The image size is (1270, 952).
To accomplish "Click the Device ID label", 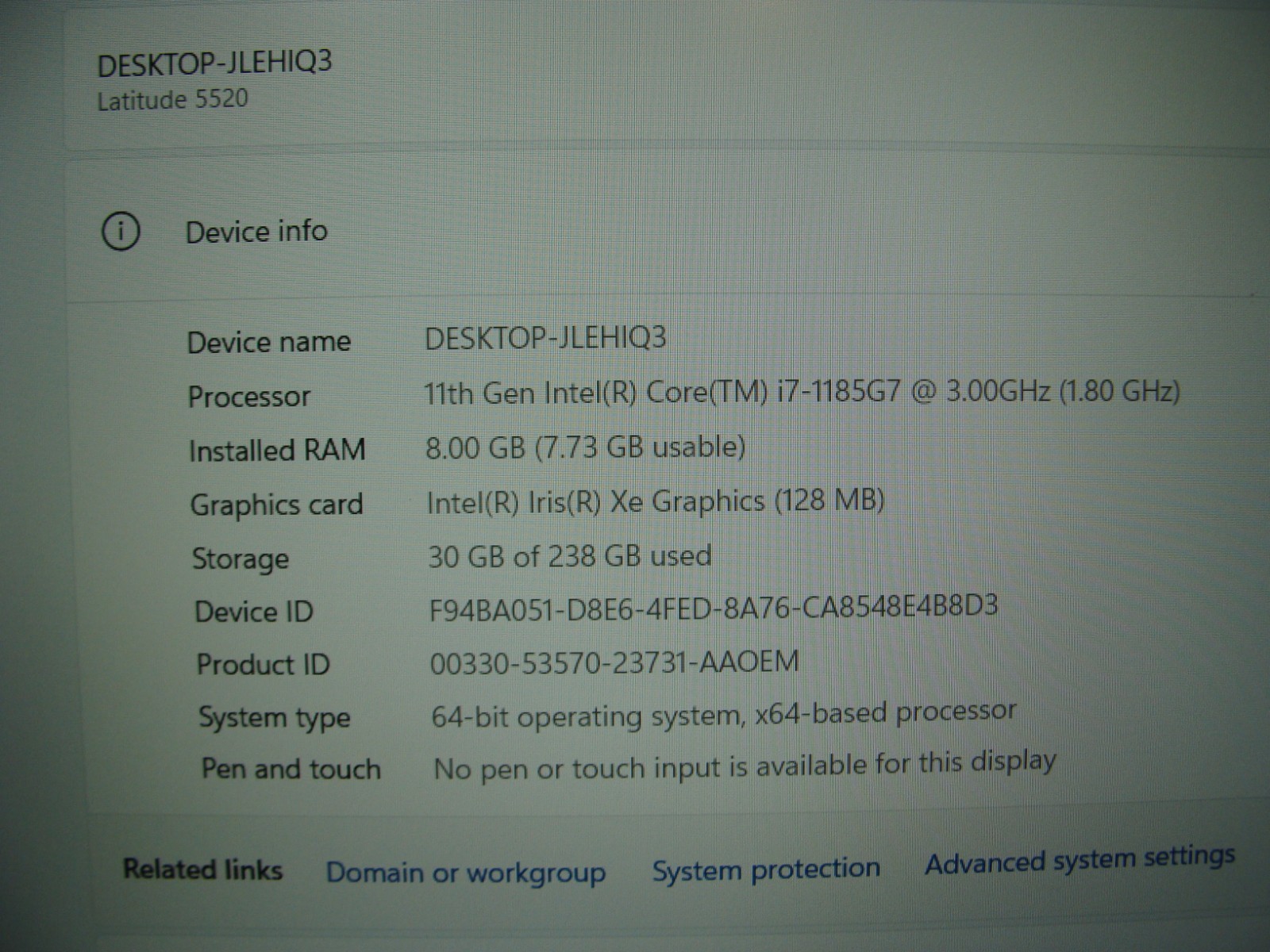I will click(254, 612).
